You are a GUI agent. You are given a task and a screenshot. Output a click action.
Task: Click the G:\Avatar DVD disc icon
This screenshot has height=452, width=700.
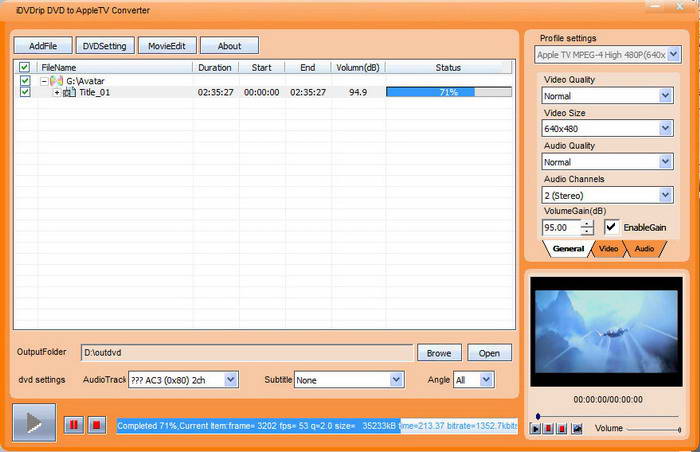[56, 81]
